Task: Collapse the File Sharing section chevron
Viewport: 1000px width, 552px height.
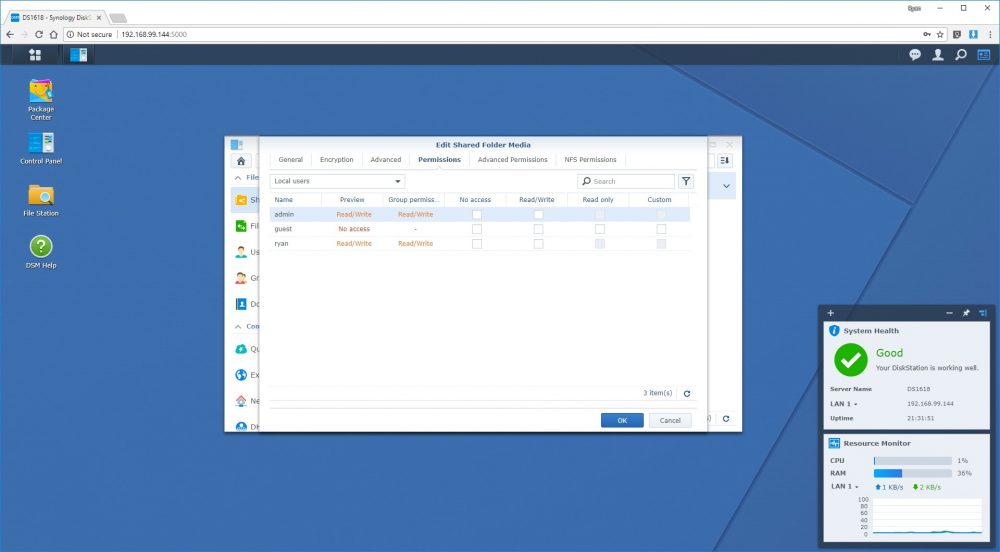Action: [238, 178]
